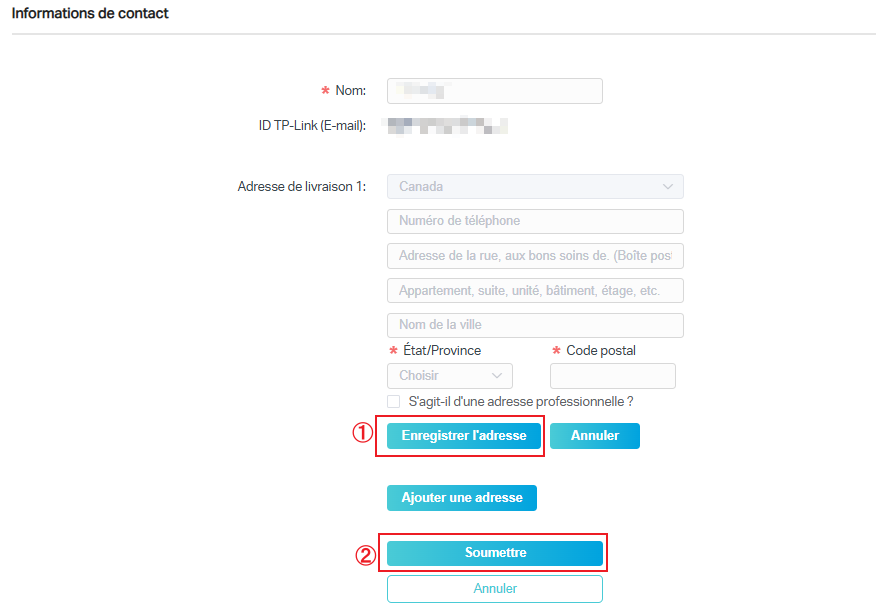Click the bottom Annuler link
876x615 pixels.
(494, 588)
